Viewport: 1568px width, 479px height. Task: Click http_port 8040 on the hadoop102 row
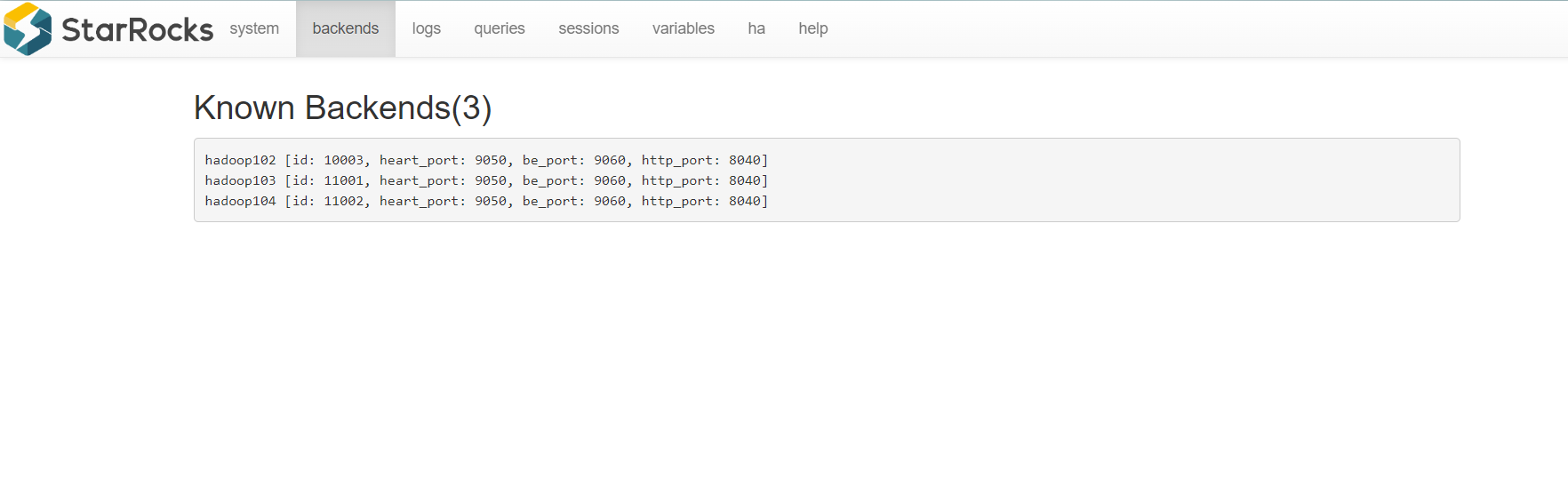coord(745,160)
